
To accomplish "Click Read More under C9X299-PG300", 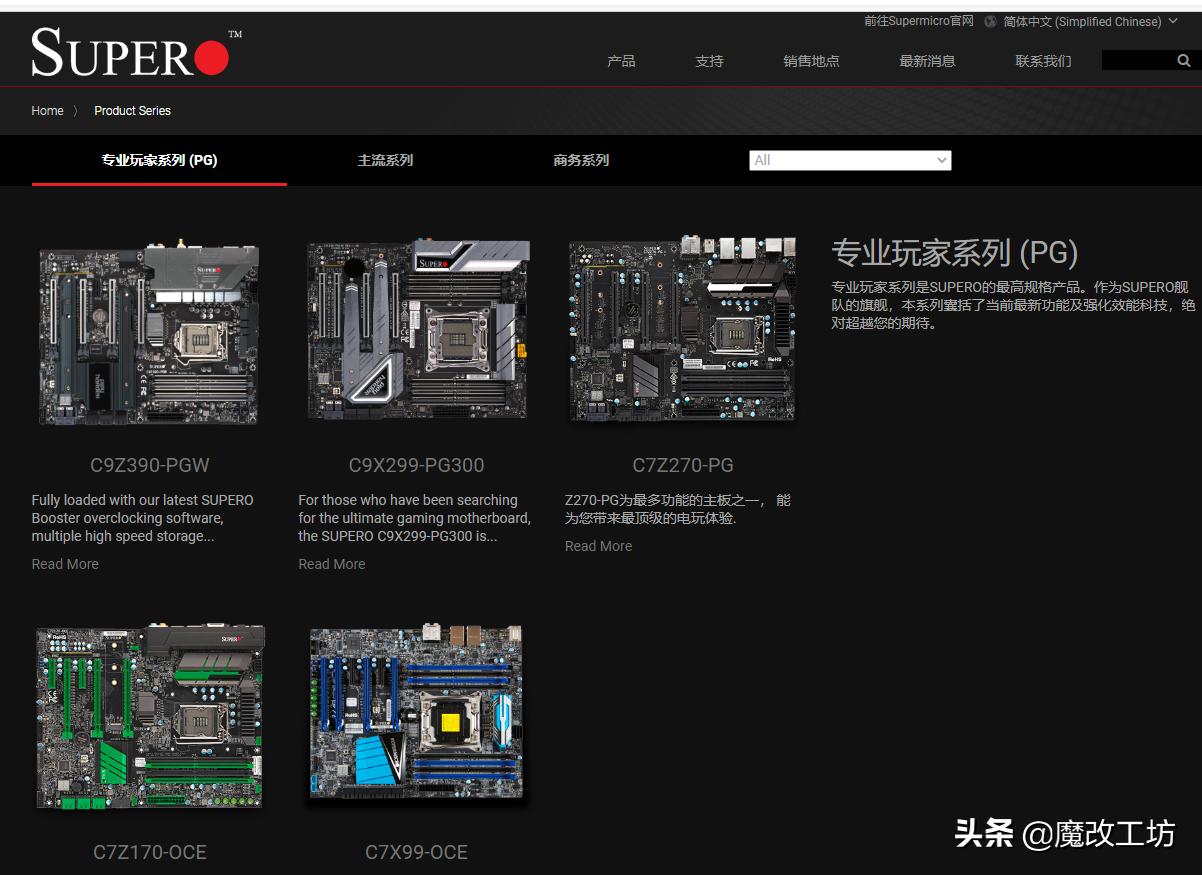I will coord(331,564).
